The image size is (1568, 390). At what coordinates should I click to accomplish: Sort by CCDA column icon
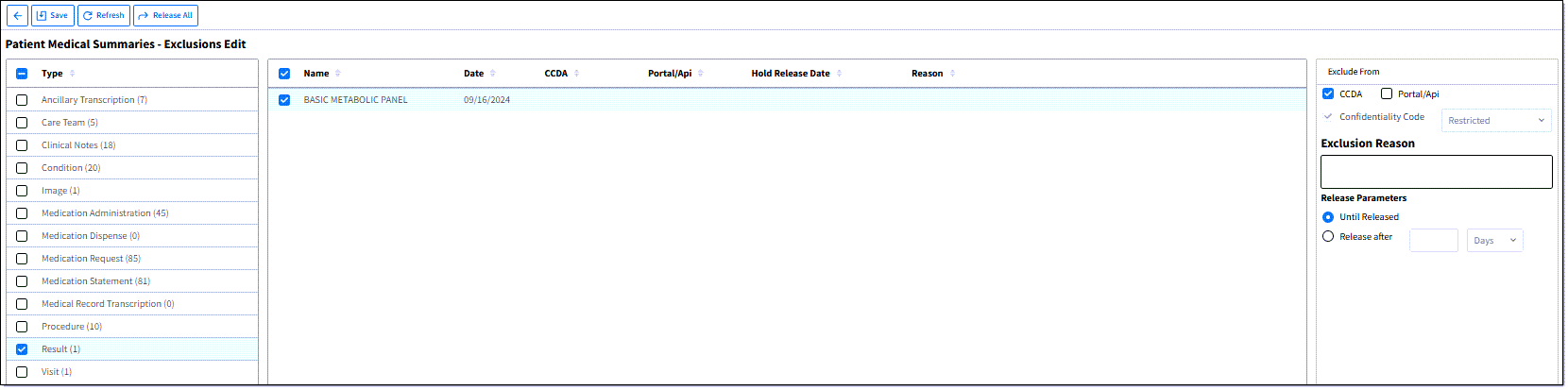(x=576, y=74)
